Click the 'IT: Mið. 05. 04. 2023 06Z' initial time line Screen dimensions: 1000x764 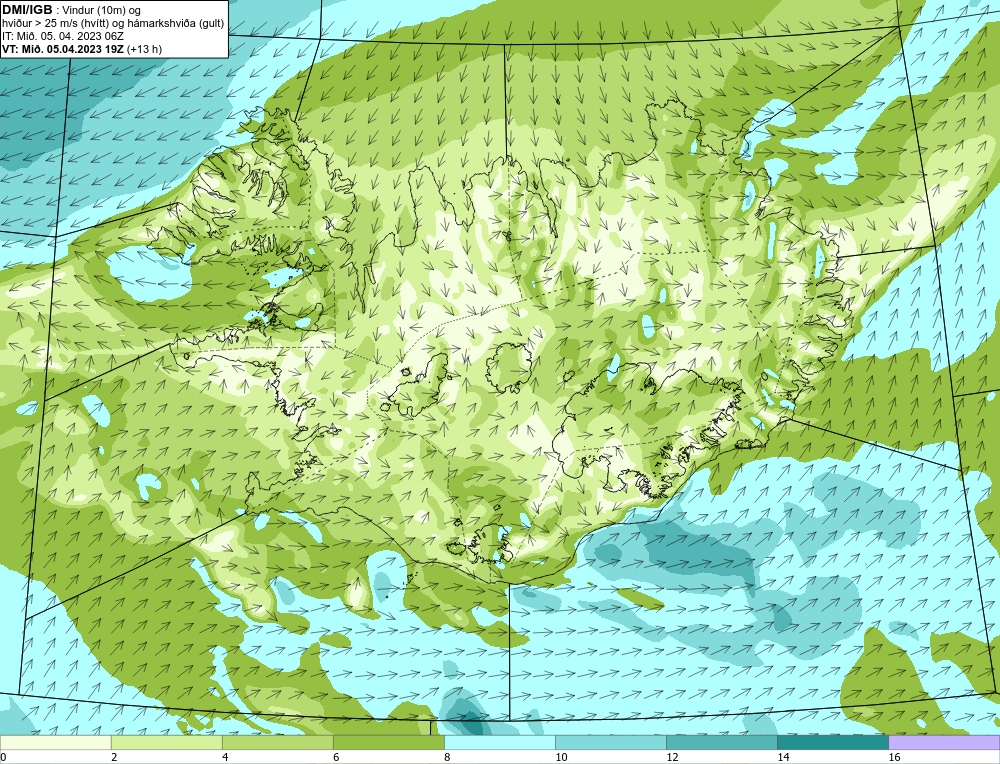tap(63, 36)
